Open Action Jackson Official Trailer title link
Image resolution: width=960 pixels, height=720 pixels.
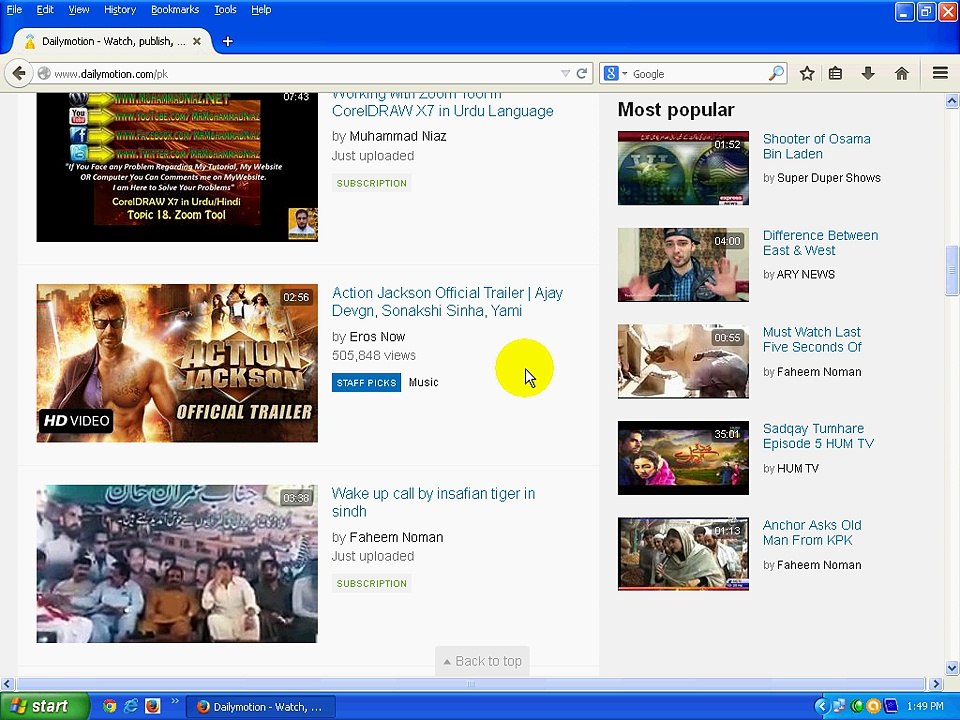tap(447, 302)
